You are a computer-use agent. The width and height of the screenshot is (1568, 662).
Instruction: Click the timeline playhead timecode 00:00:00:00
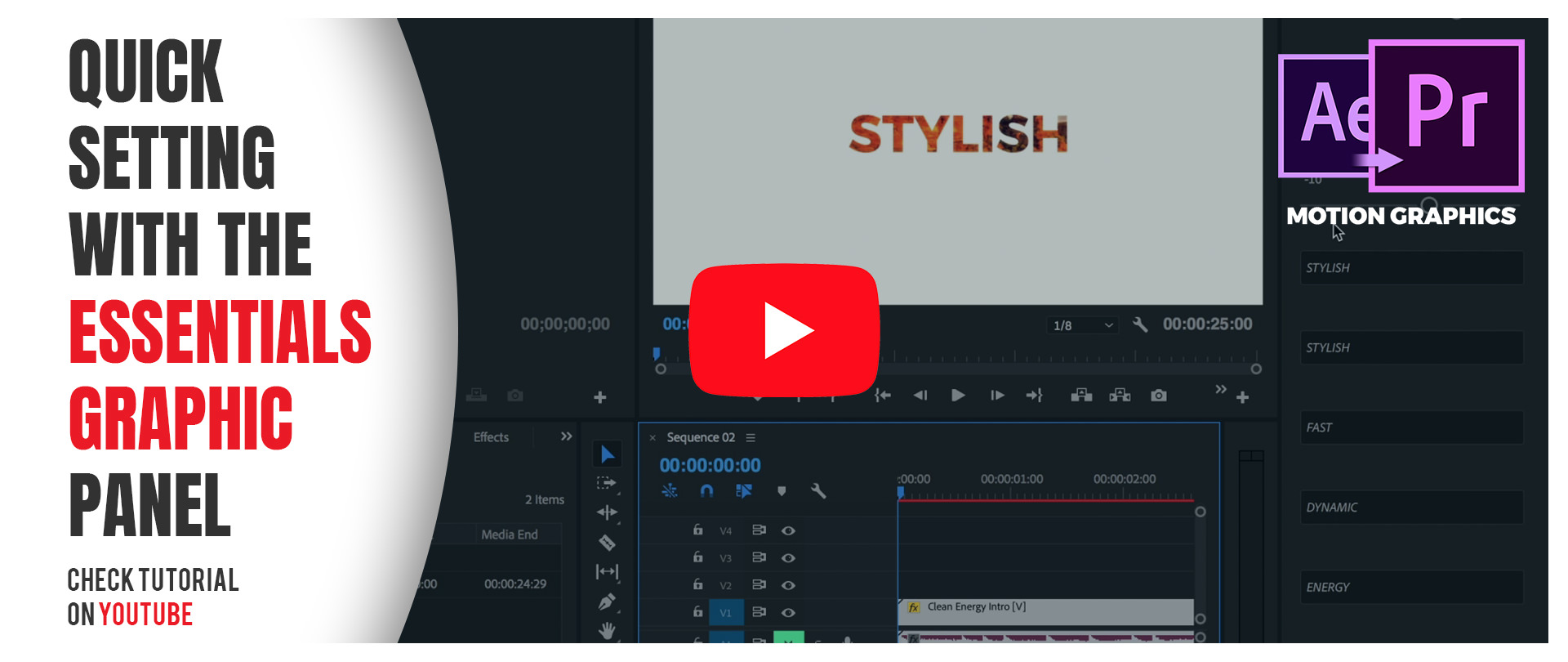pyautogui.click(x=710, y=465)
